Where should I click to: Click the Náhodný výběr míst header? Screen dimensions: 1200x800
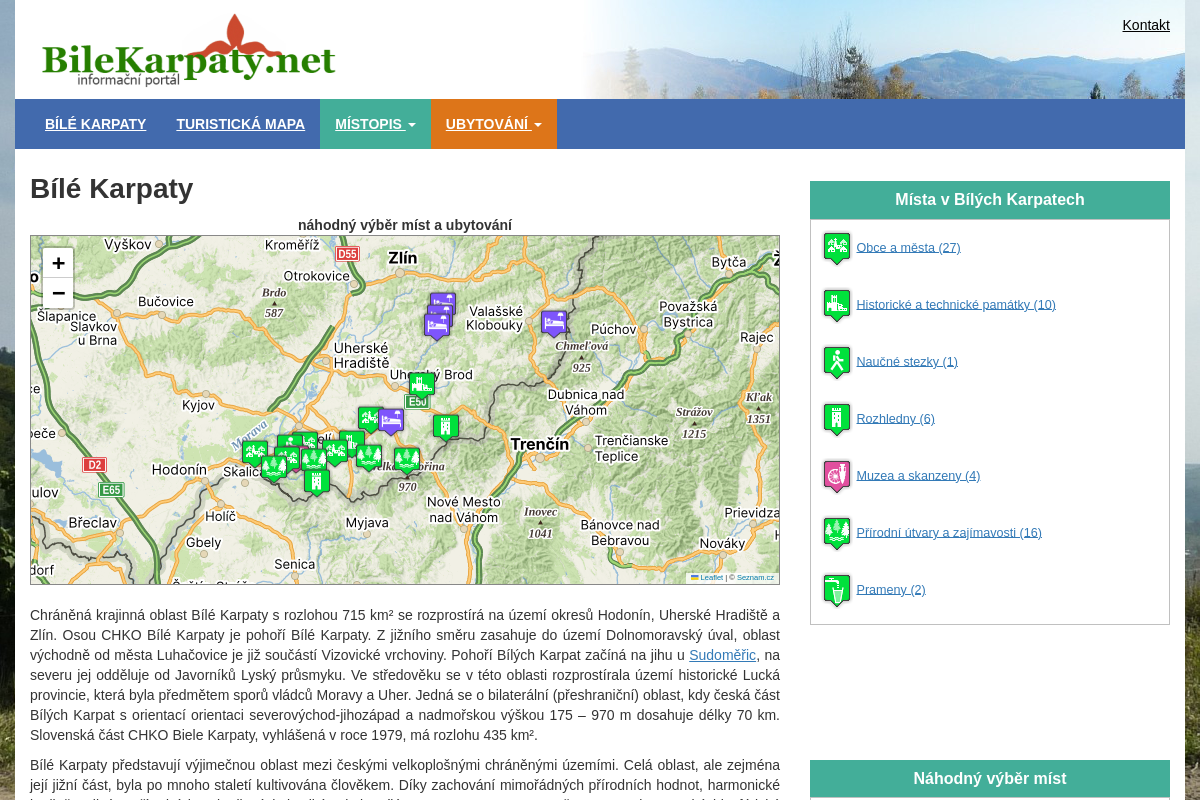point(990,778)
